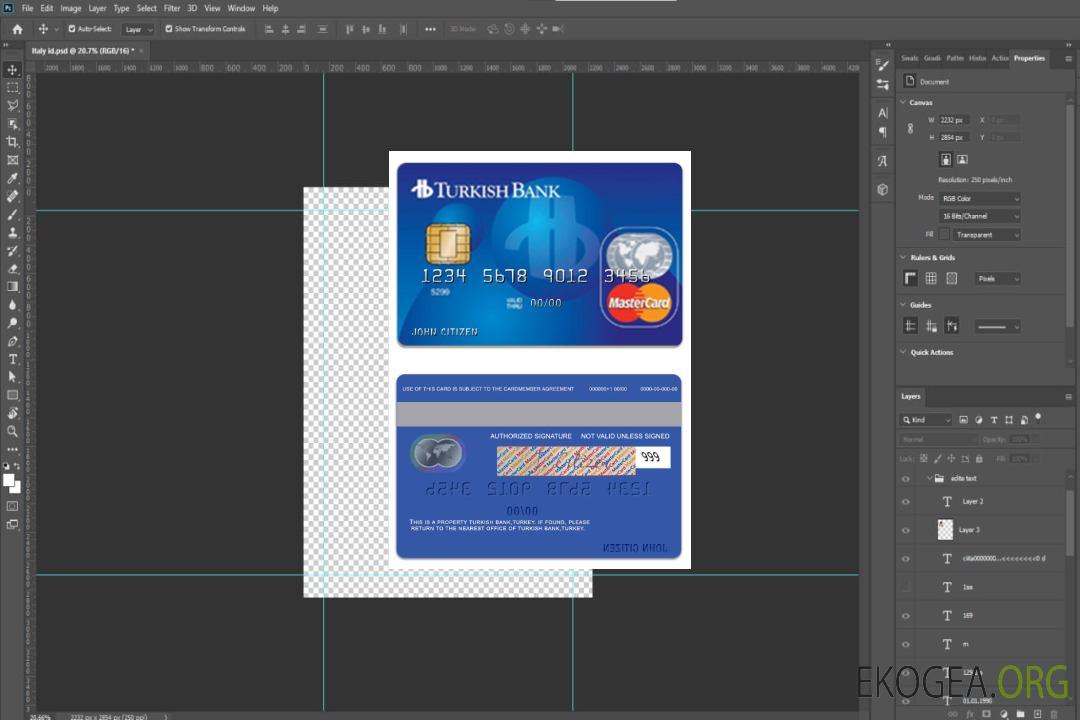Viewport: 1080px width, 720px height.
Task: Click the Home icon in options bar
Action: coord(17,29)
